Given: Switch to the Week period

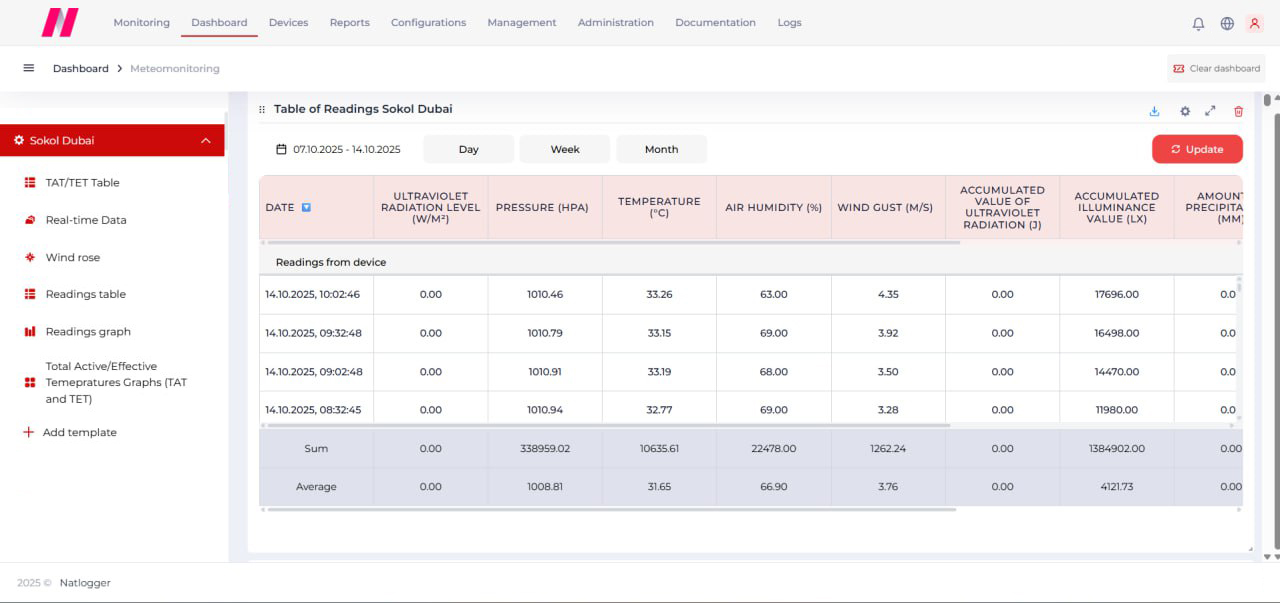Looking at the screenshot, I should [565, 150].
